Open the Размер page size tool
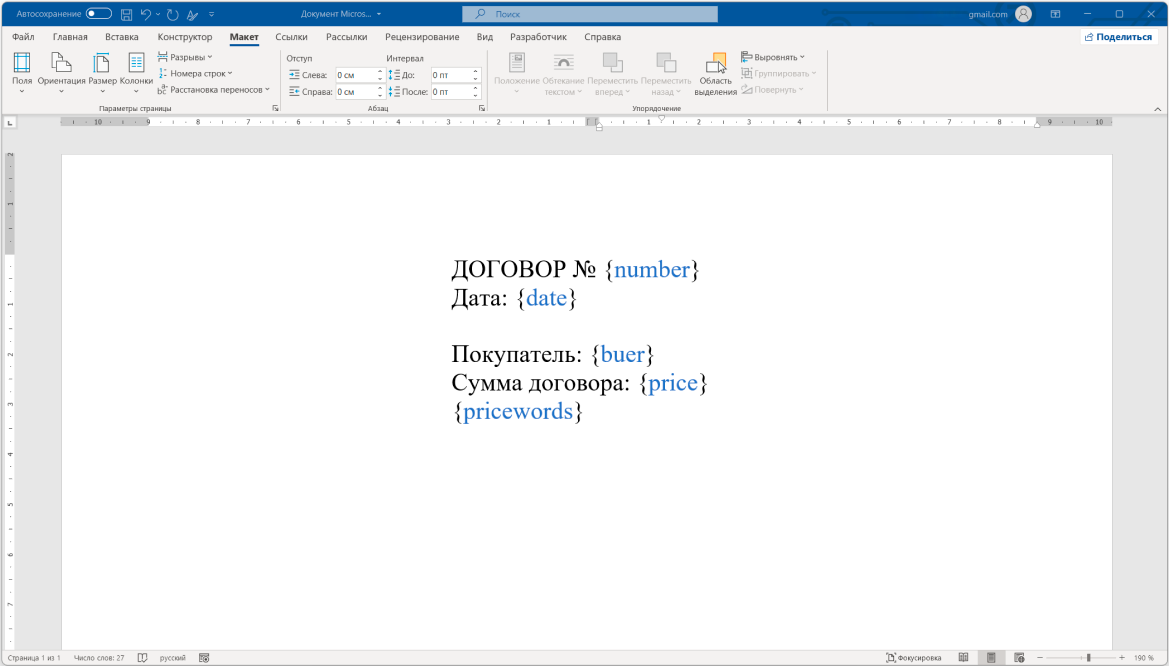1169x666 pixels. [102, 72]
